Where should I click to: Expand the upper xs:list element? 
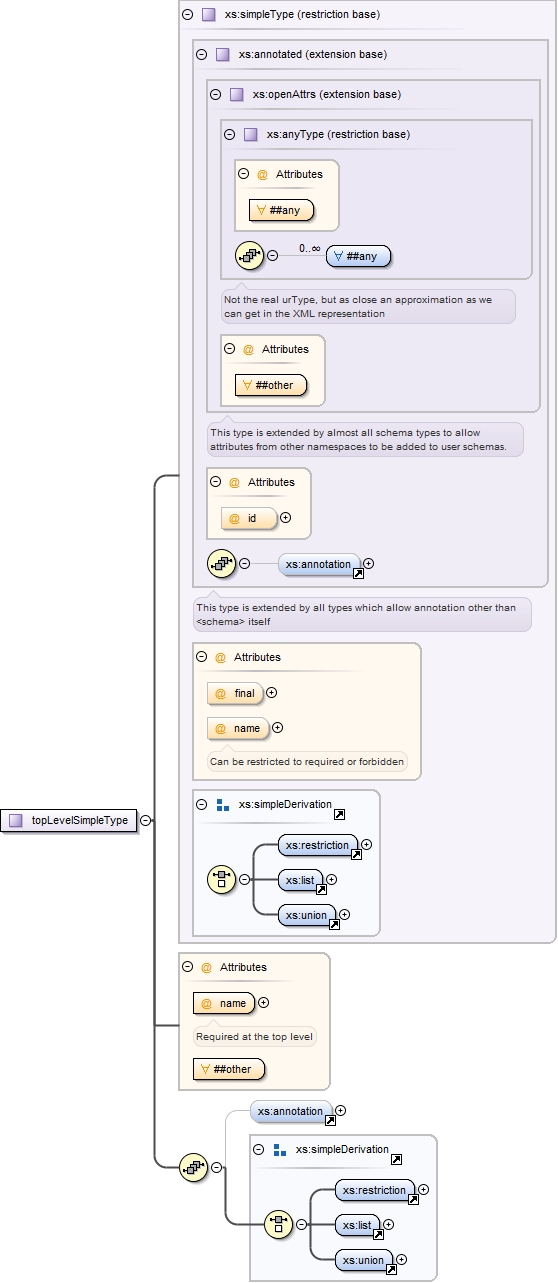(332, 880)
